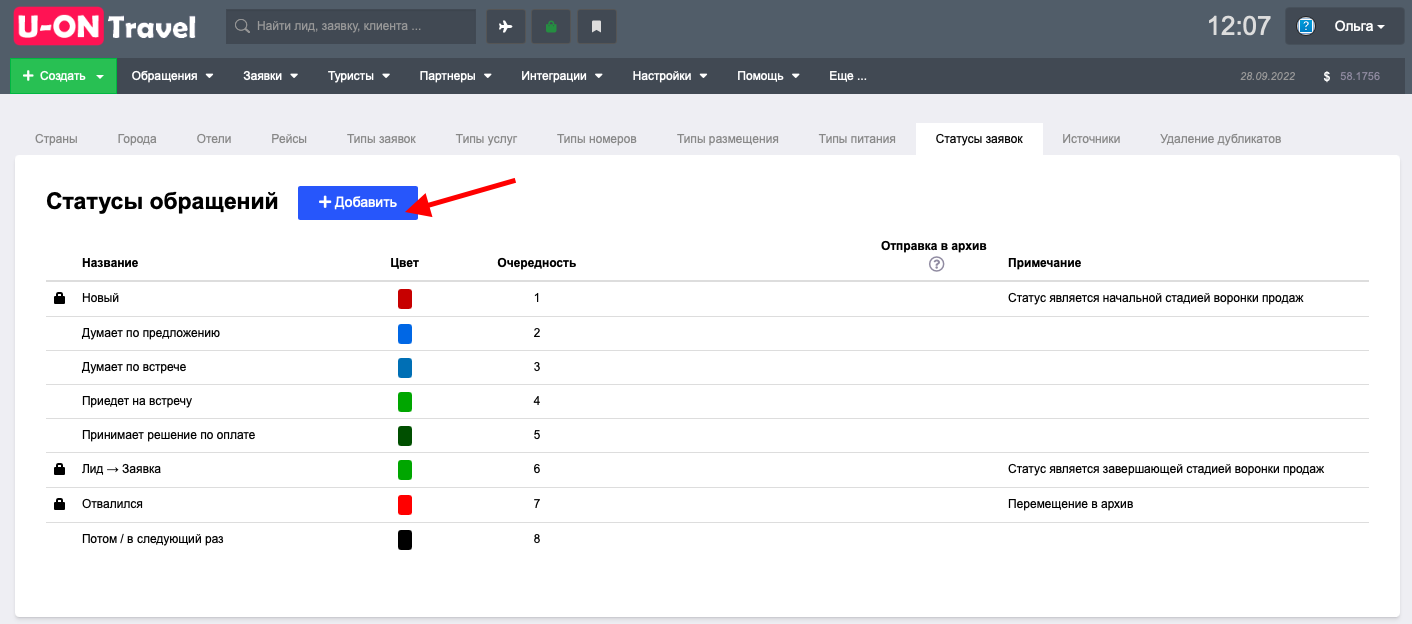Open the bookmark icon button
Viewport: 1412px width, 624px height.
click(596, 27)
